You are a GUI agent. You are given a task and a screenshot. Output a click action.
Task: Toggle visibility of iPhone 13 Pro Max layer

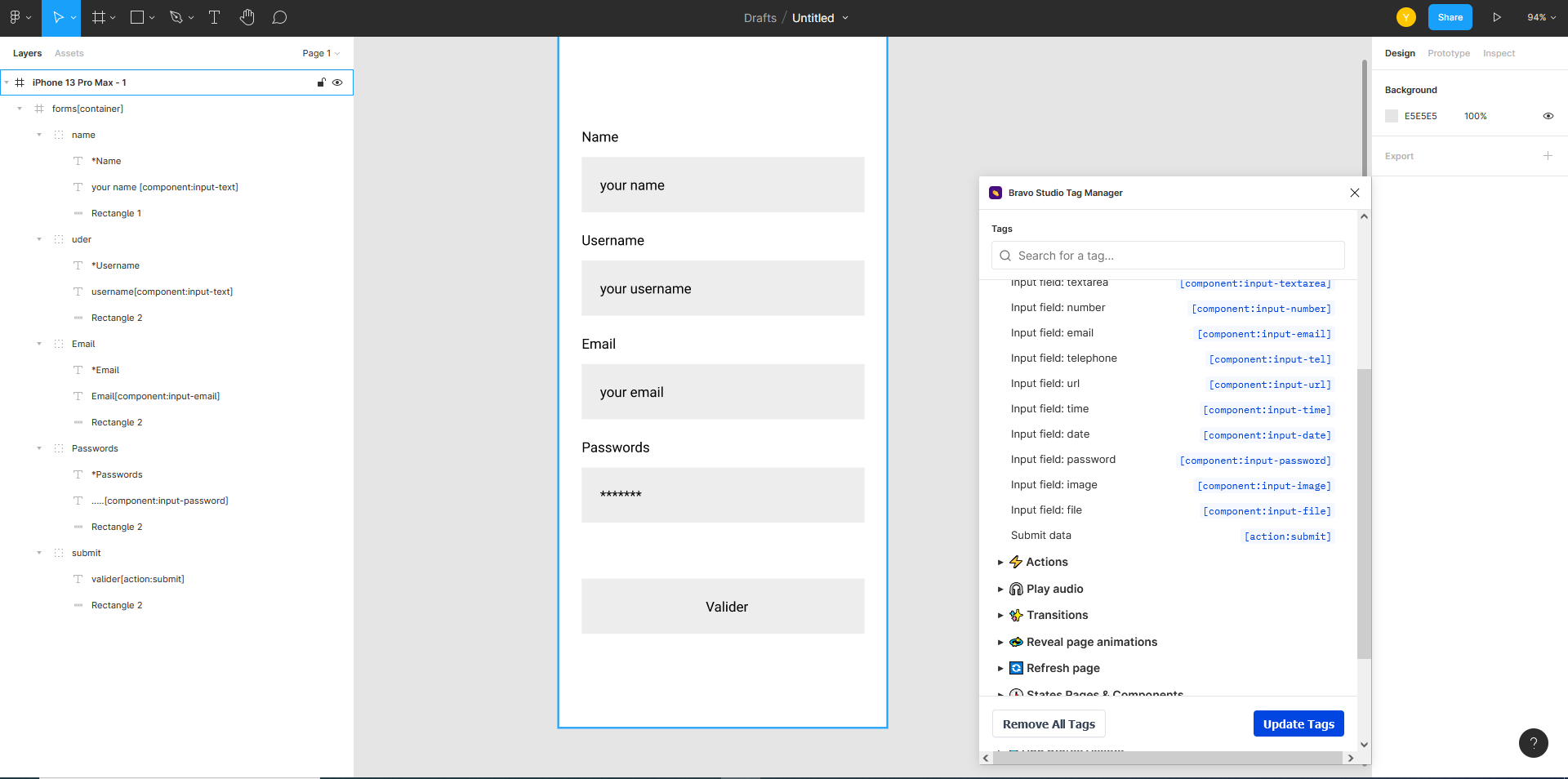click(x=337, y=82)
